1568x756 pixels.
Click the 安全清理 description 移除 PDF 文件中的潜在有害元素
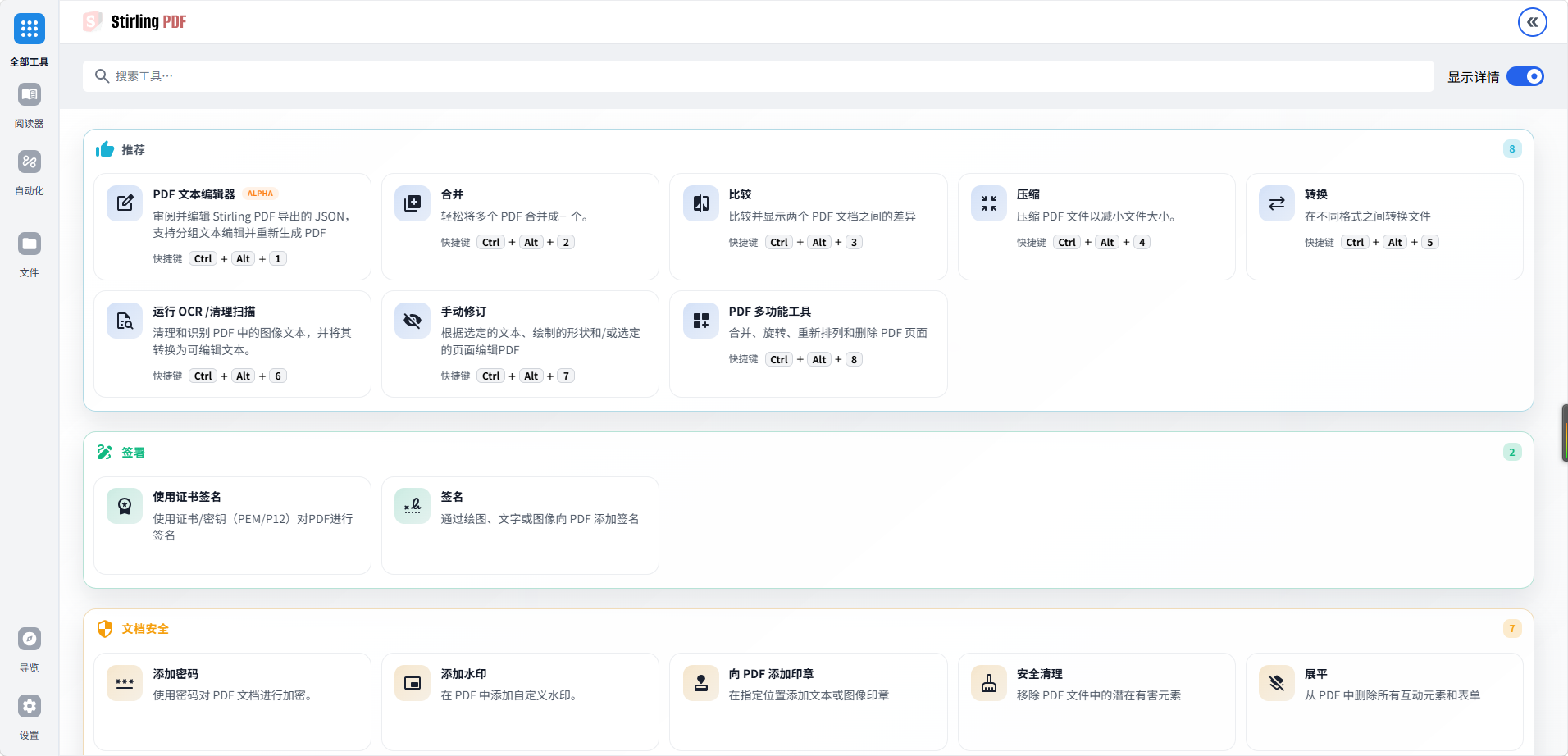1099,695
